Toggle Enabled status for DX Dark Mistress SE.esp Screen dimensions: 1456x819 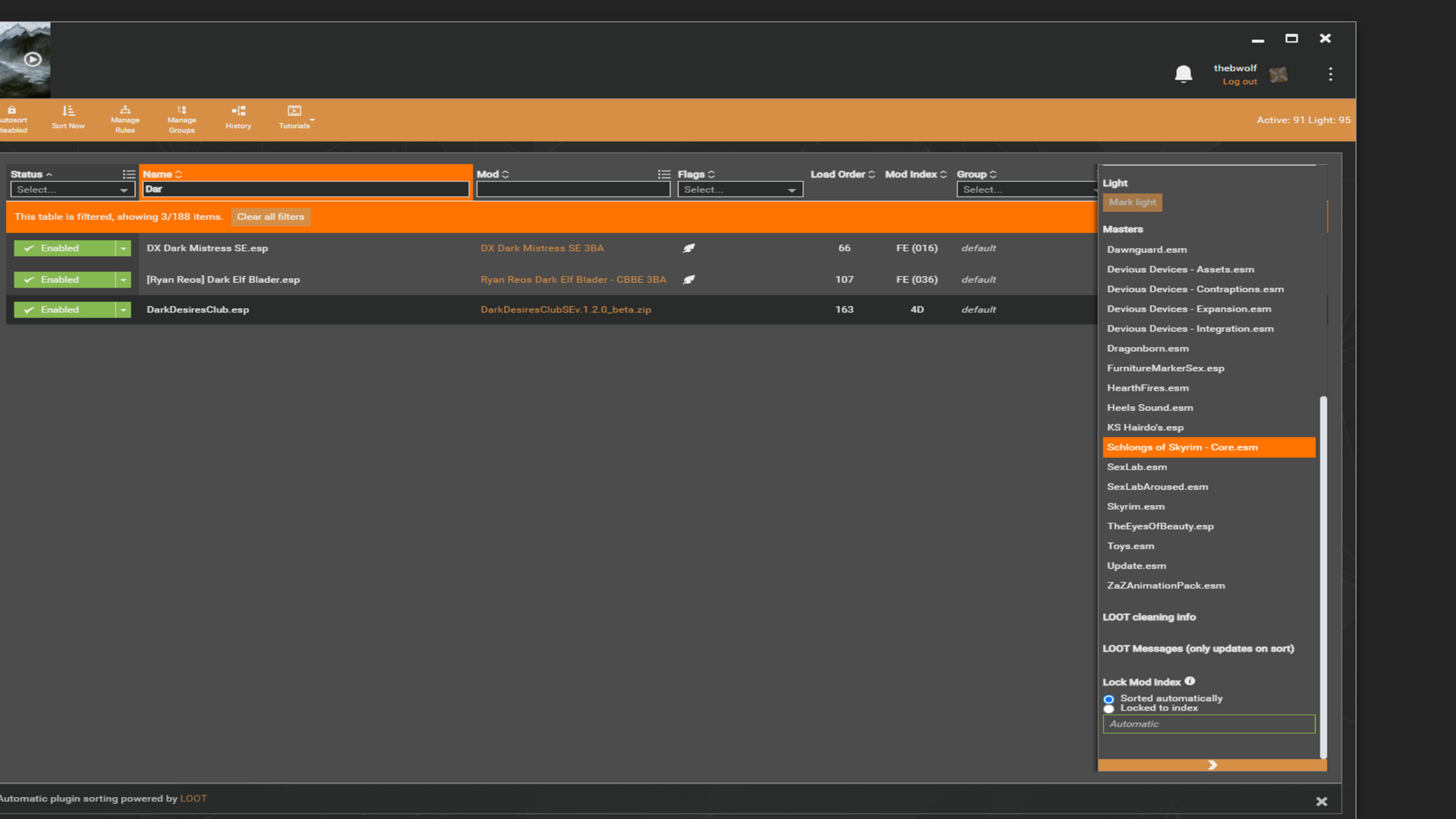click(x=64, y=248)
